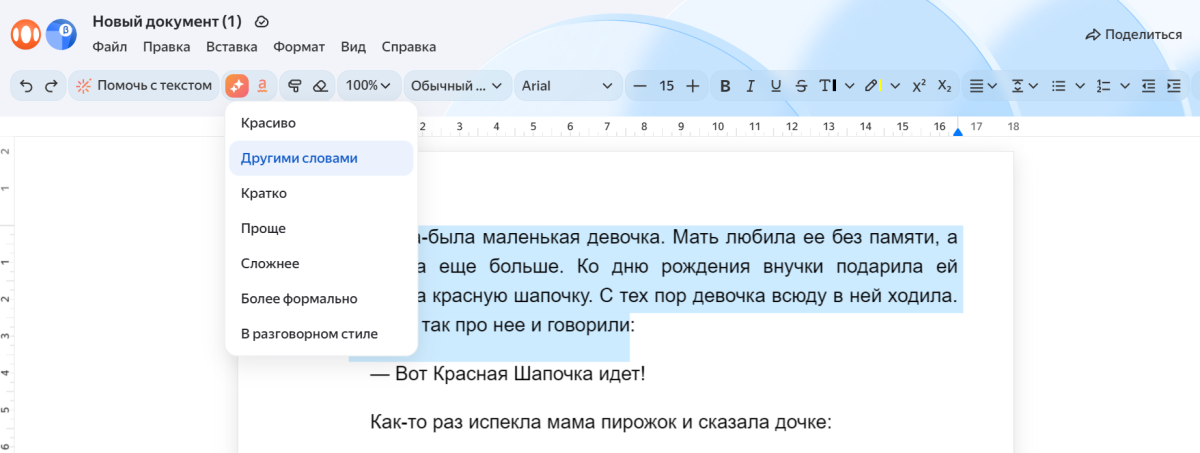Choose 'Другими словами' from the rewrite menu
The width and height of the screenshot is (1200, 453).
299,158
